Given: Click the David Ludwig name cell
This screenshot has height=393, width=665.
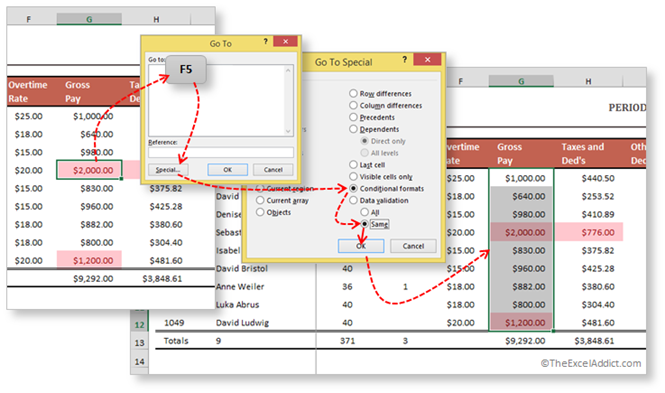Looking at the screenshot, I should click(x=242, y=323).
